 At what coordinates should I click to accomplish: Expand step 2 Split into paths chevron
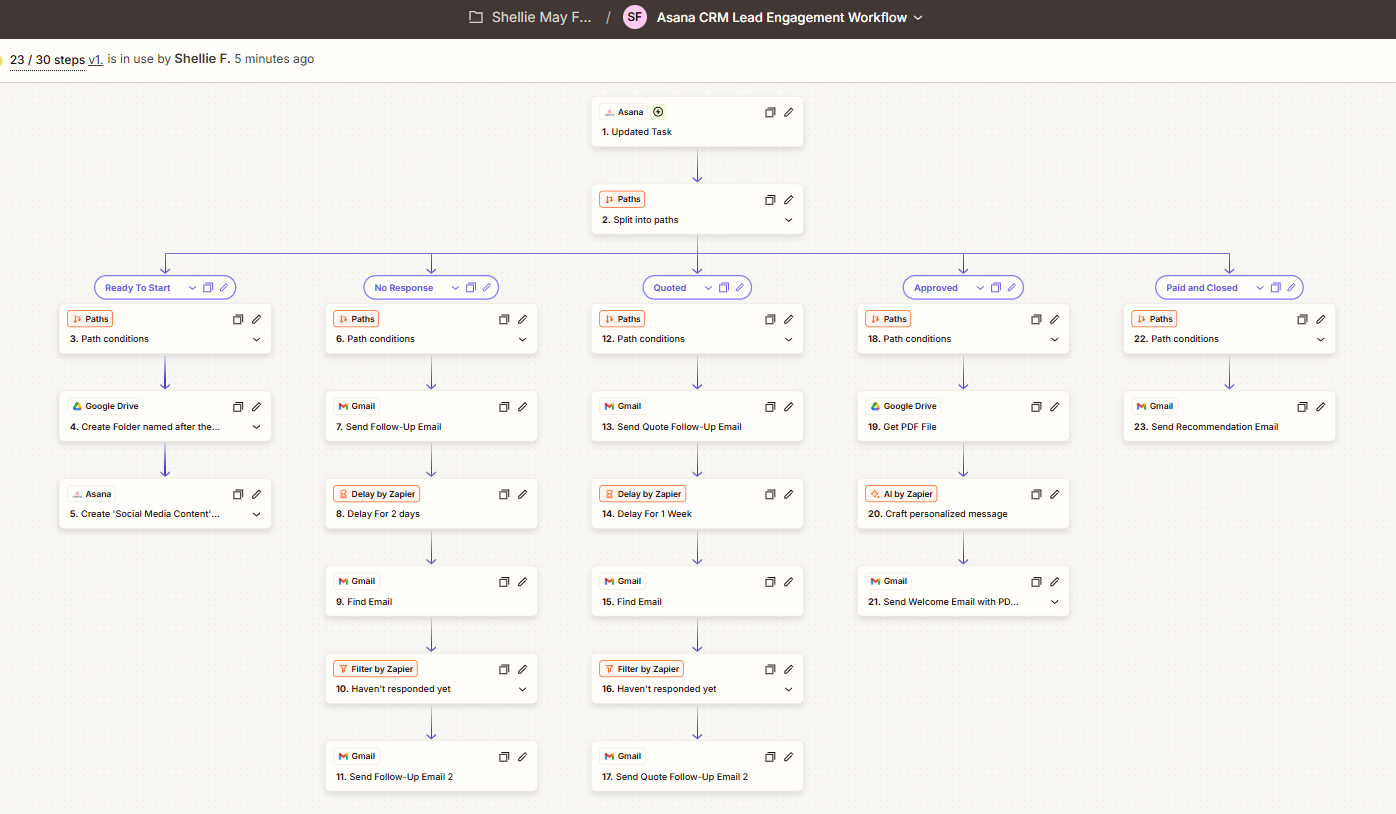(788, 220)
